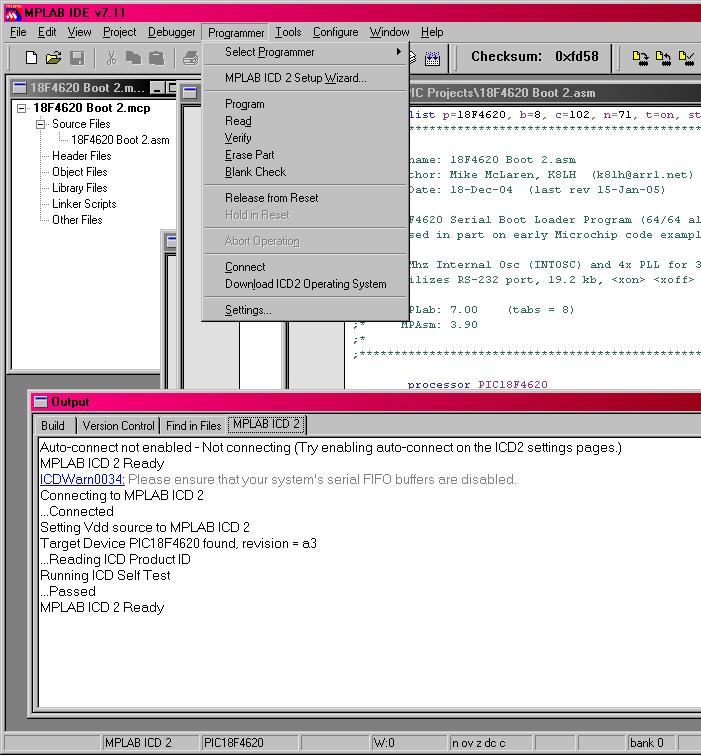
Task: Select Release from Reset entry
Action: pyautogui.click(x=306, y=198)
